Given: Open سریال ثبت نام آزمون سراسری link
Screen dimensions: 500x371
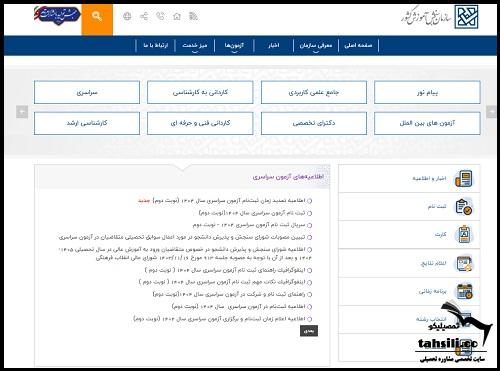Looking at the screenshot, I should [249, 225].
